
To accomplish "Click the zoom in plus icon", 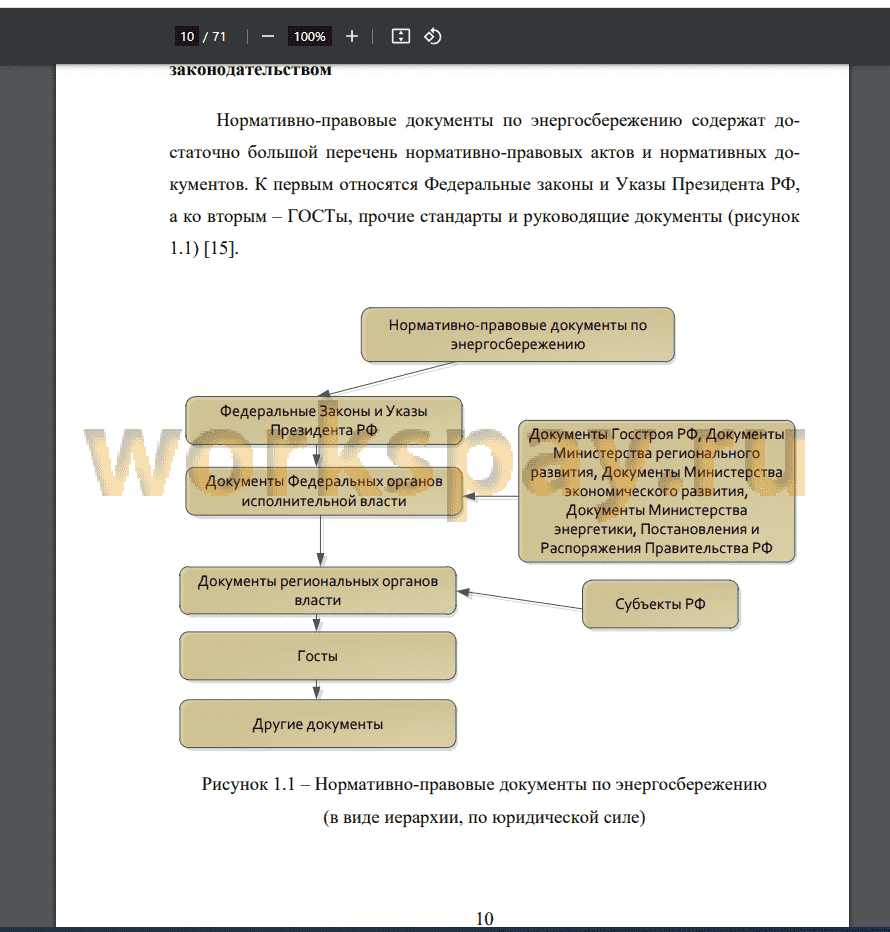I will point(352,37).
